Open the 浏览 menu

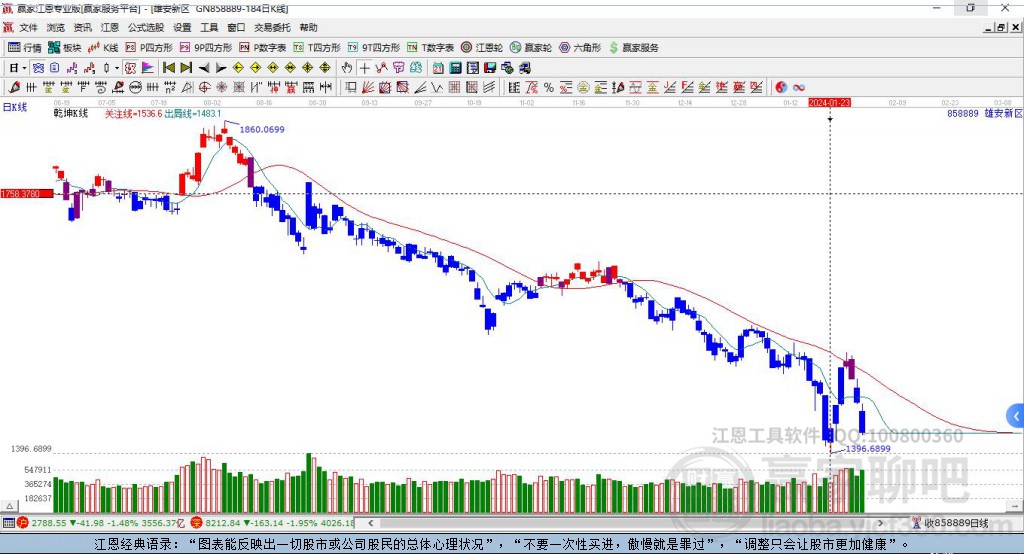tap(56, 27)
